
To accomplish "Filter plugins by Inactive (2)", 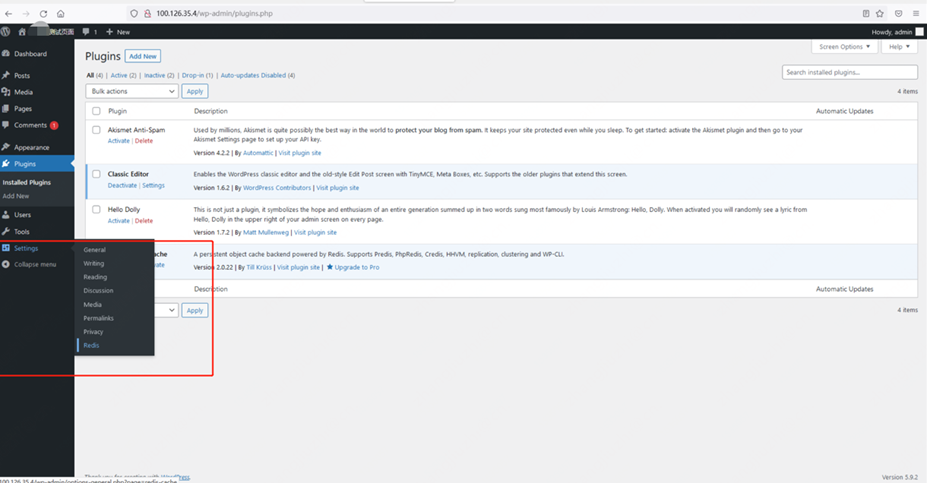I will tap(159, 76).
